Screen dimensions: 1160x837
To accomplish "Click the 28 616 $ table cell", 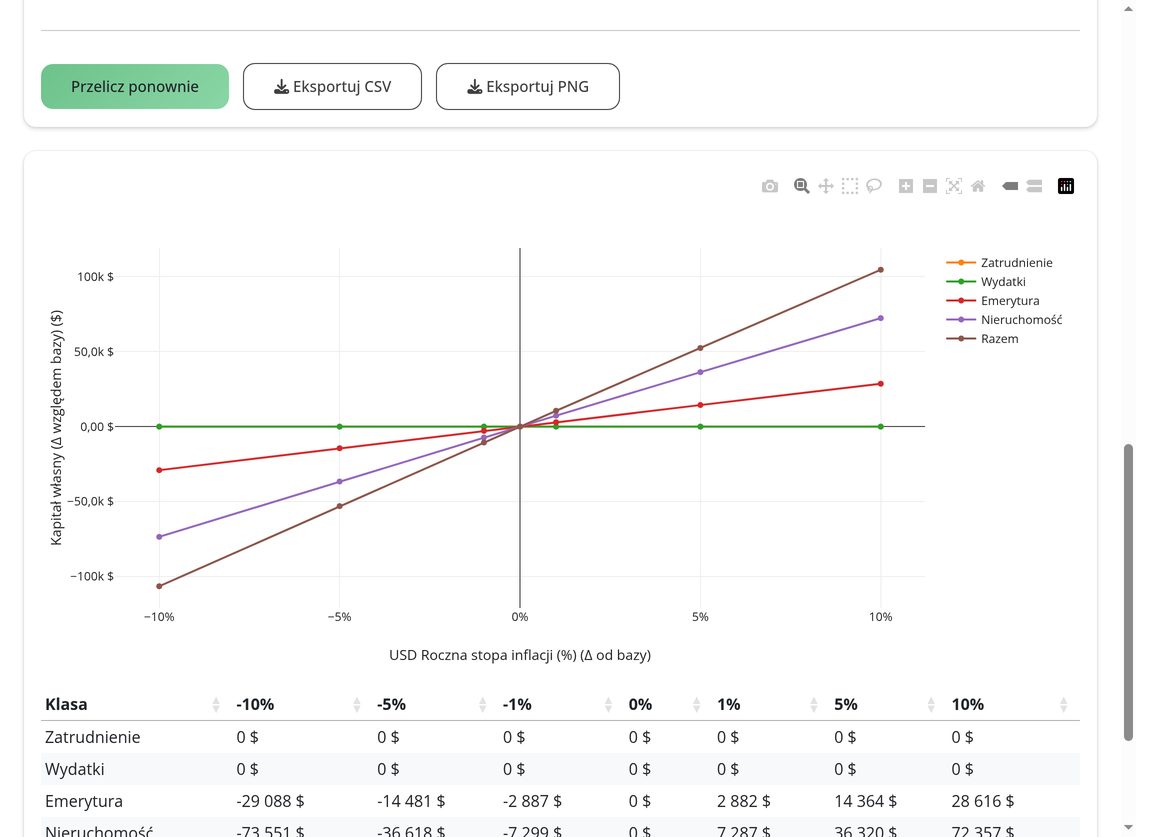I will click(x=982, y=801).
